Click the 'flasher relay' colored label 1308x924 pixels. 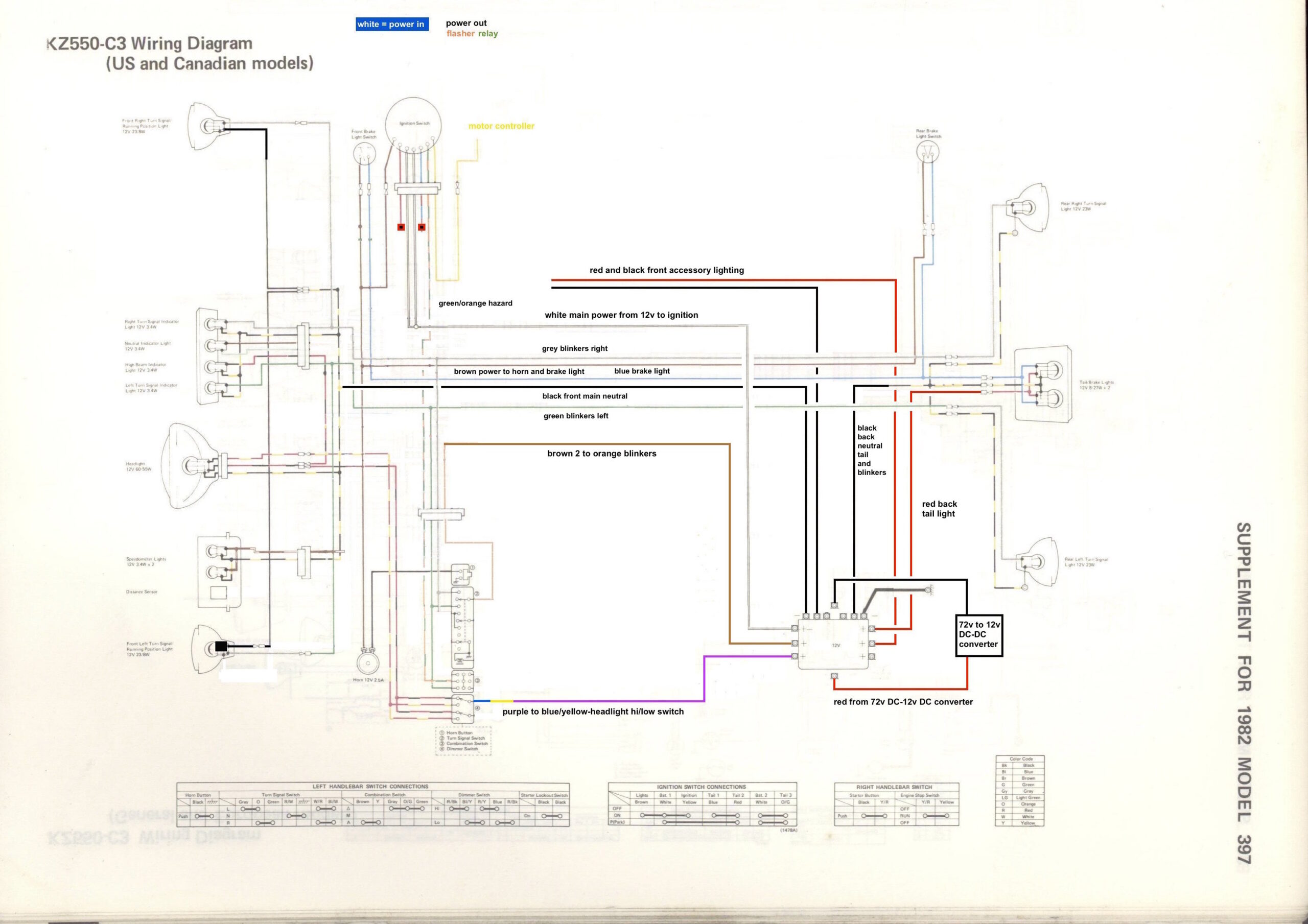tap(472, 34)
